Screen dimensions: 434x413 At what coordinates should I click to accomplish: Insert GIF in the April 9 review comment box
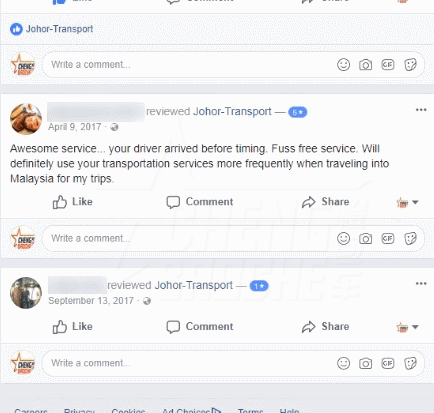(x=388, y=238)
